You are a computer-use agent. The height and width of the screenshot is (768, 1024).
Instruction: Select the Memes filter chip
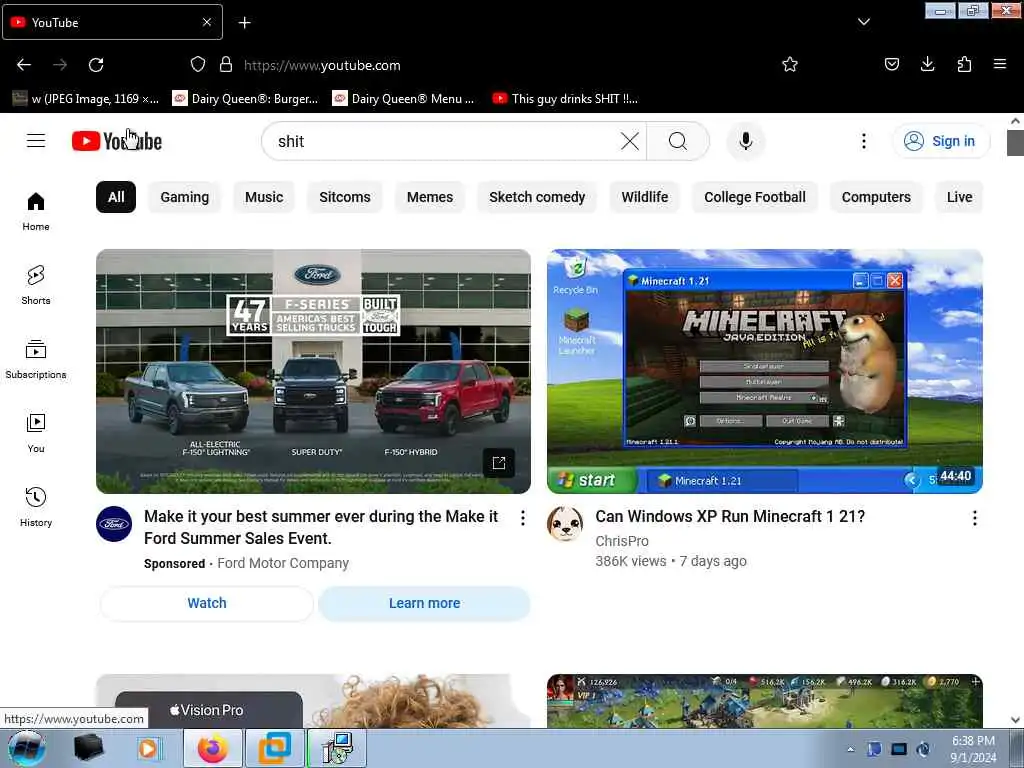pos(430,197)
